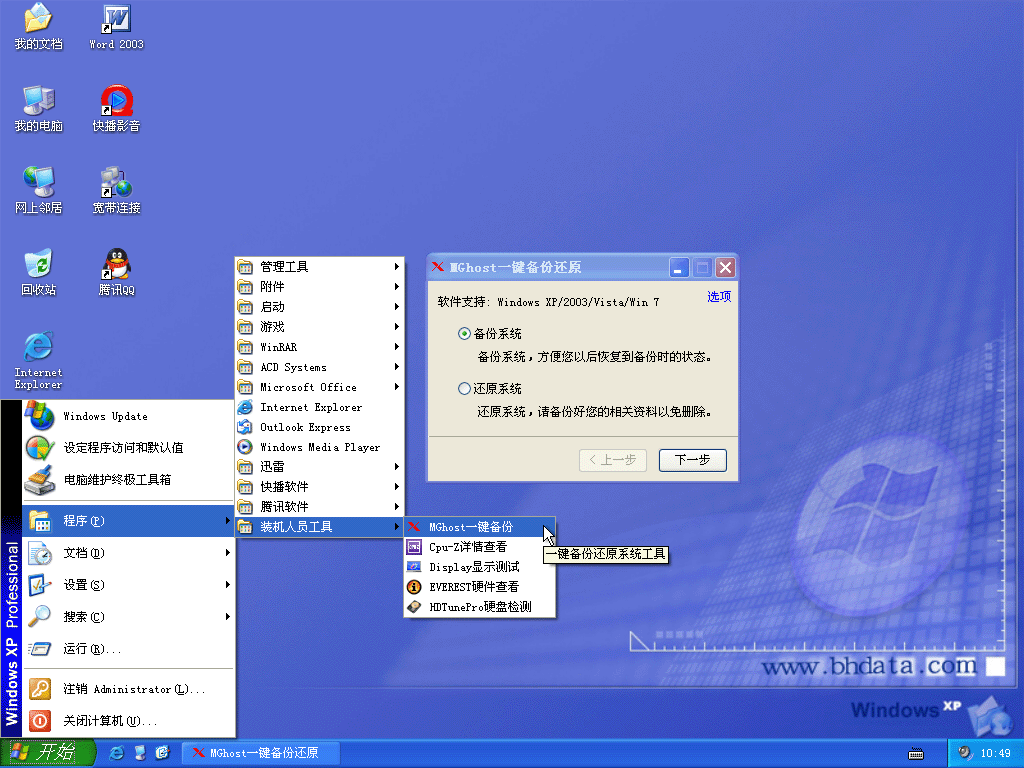The image size is (1024, 768).
Task: Expand the 附件 submenu
Action: pyautogui.click(x=319, y=287)
